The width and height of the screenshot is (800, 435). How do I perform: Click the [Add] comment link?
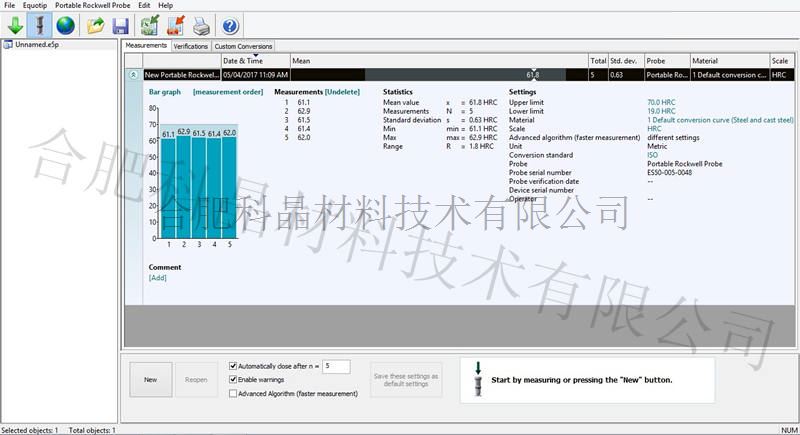[158, 277]
